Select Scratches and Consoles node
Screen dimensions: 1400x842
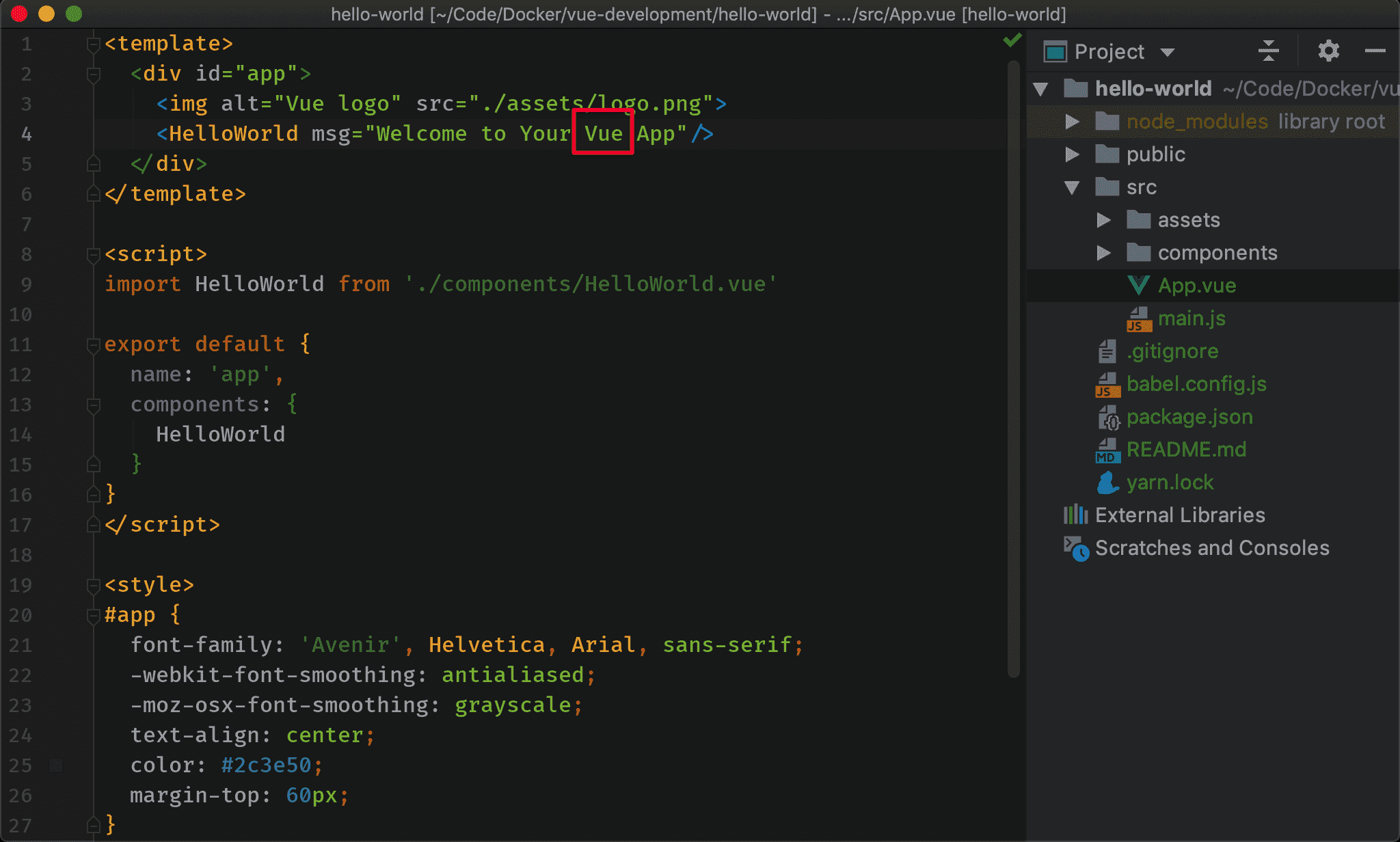pos(1212,548)
